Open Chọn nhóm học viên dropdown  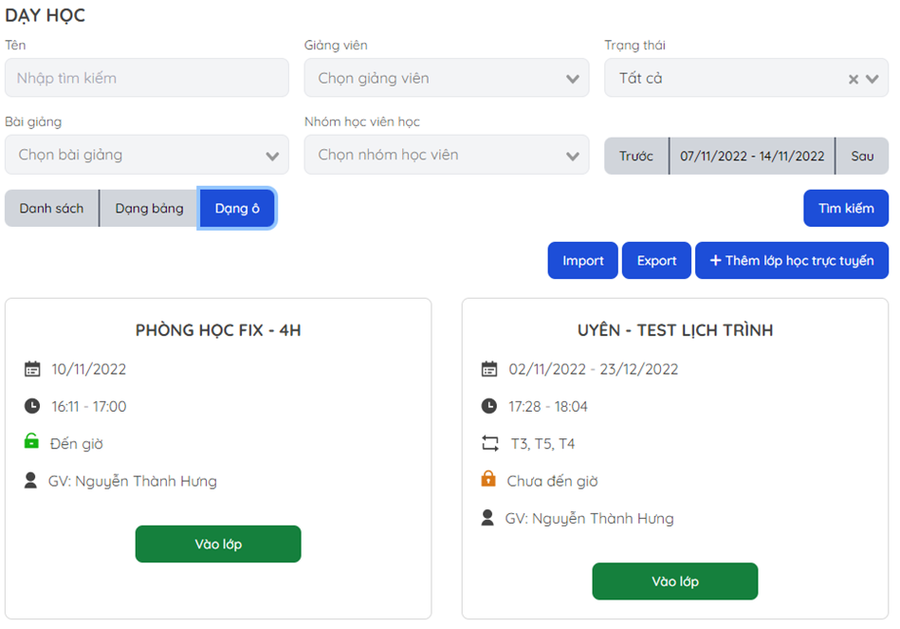click(x=446, y=155)
